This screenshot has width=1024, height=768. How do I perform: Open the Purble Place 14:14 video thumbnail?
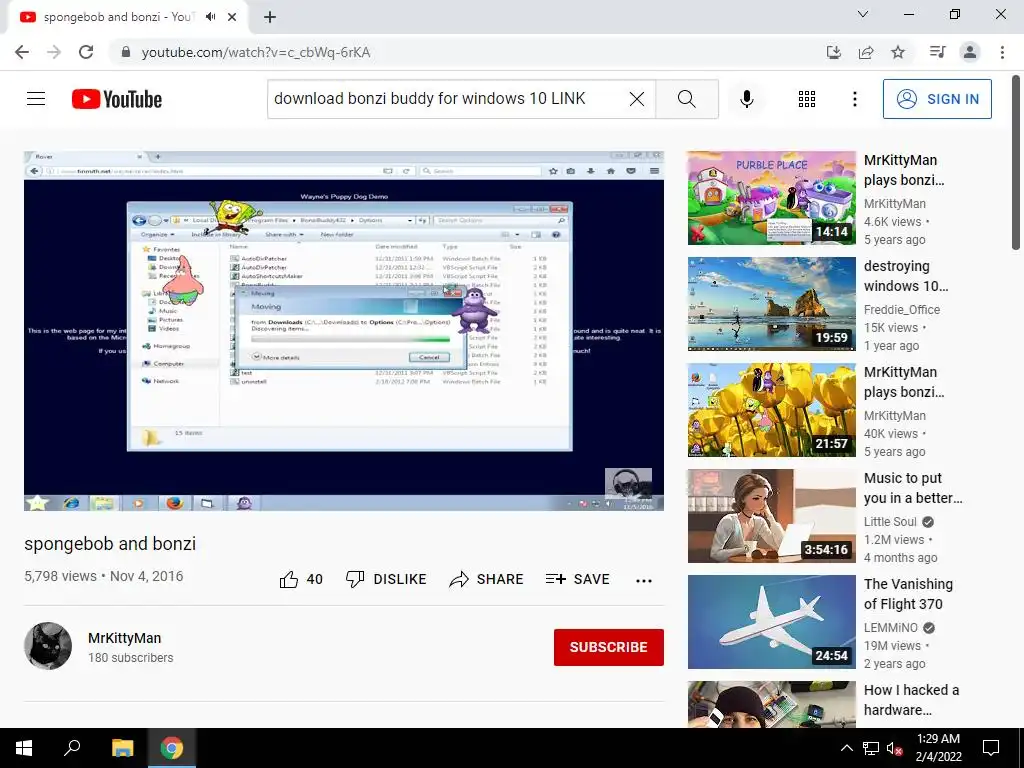(x=771, y=198)
